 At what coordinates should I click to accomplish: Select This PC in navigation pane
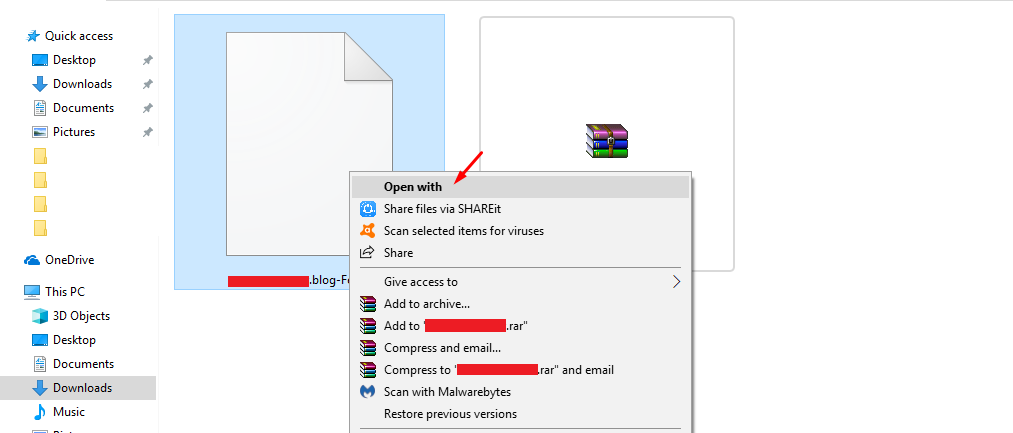65,292
